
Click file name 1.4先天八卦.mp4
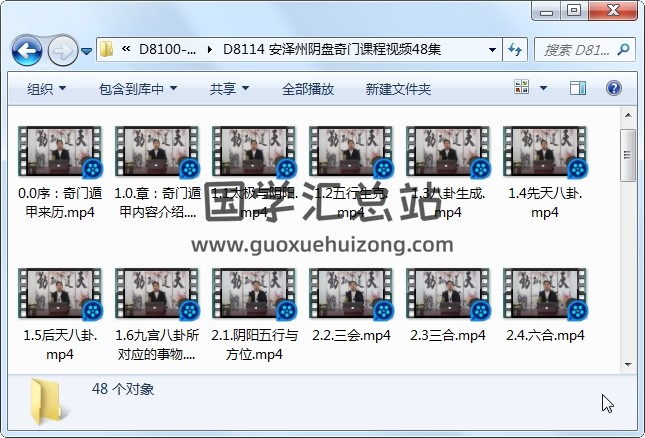pos(545,202)
